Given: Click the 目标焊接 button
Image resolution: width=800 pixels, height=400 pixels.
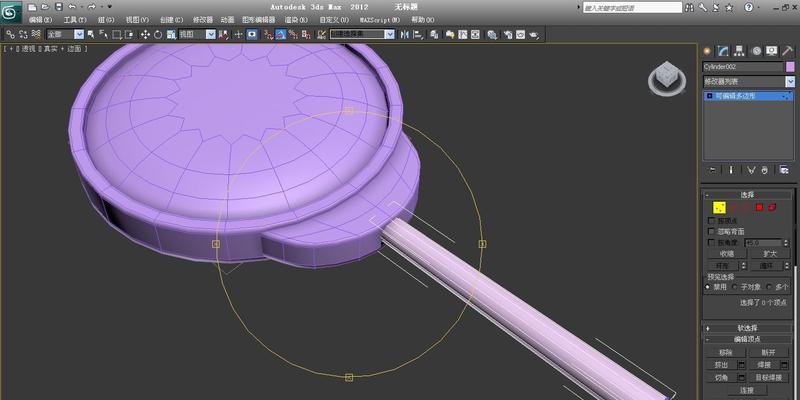Looking at the screenshot, I should coord(768,378).
